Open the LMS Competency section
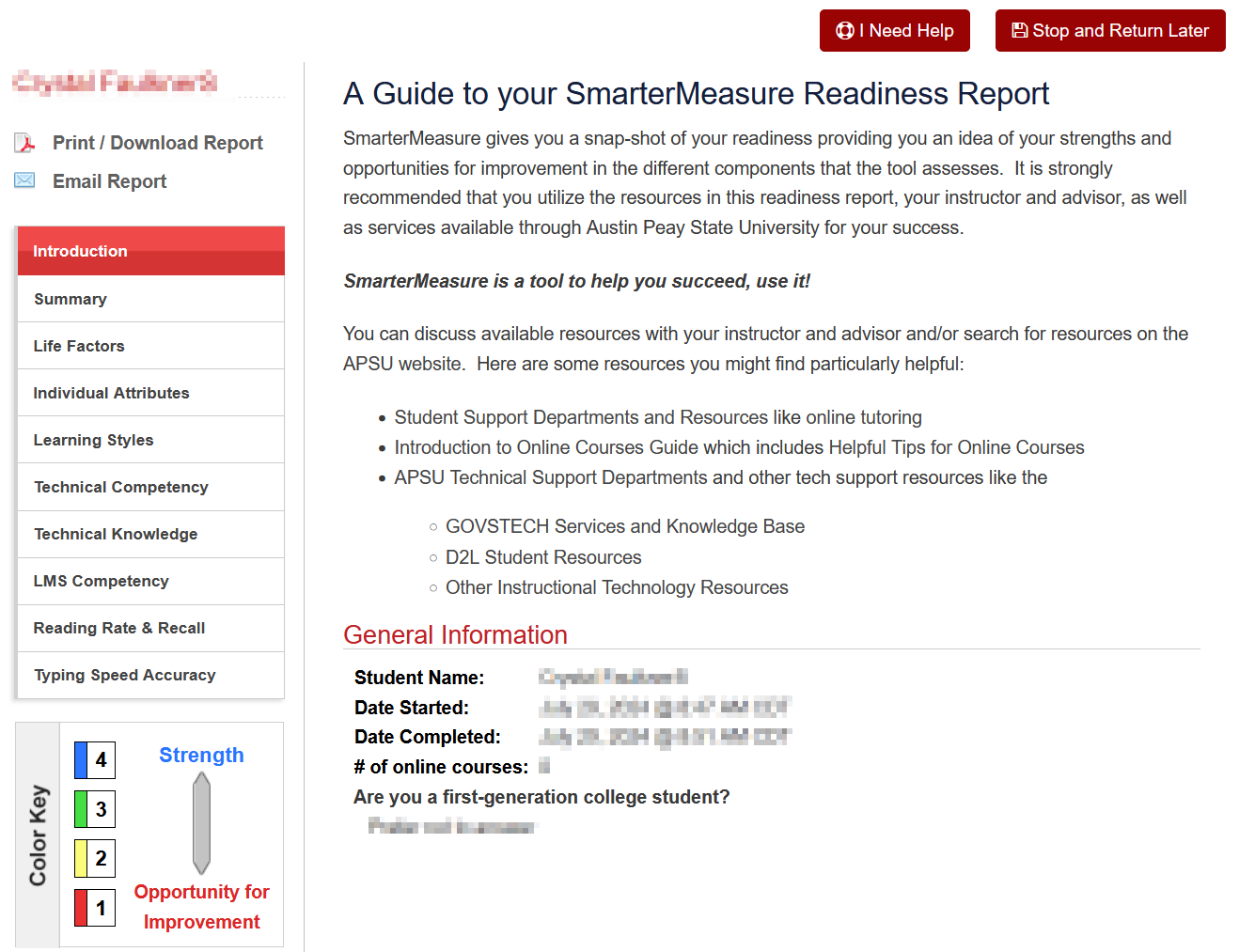This screenshot has width=1239, height=952. (150, 581)
